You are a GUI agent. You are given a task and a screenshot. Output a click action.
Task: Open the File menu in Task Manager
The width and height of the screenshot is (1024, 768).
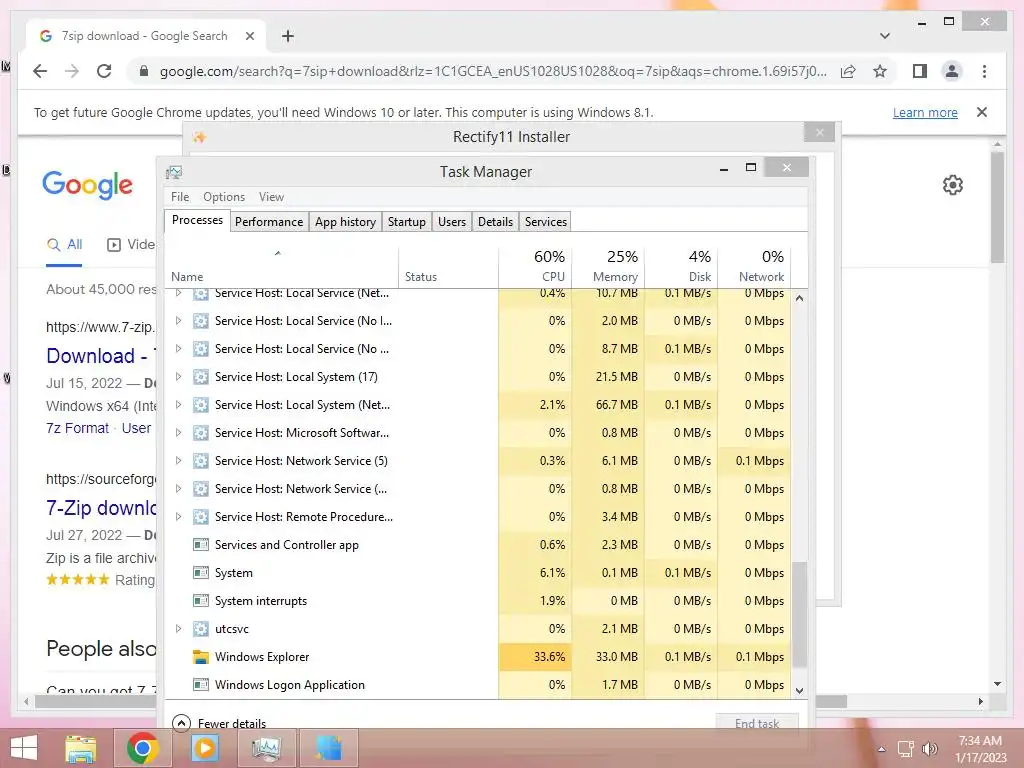point(180,197)
